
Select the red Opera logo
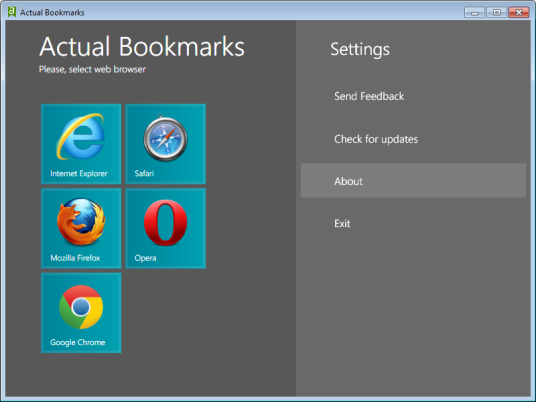click(x=165, y=223)
